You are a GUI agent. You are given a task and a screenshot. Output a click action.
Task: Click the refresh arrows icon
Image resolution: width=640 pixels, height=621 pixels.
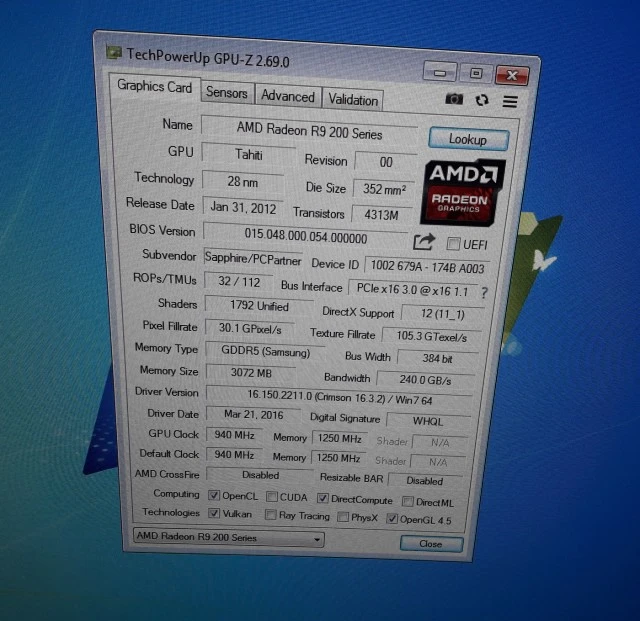click(x=482, y=100)
